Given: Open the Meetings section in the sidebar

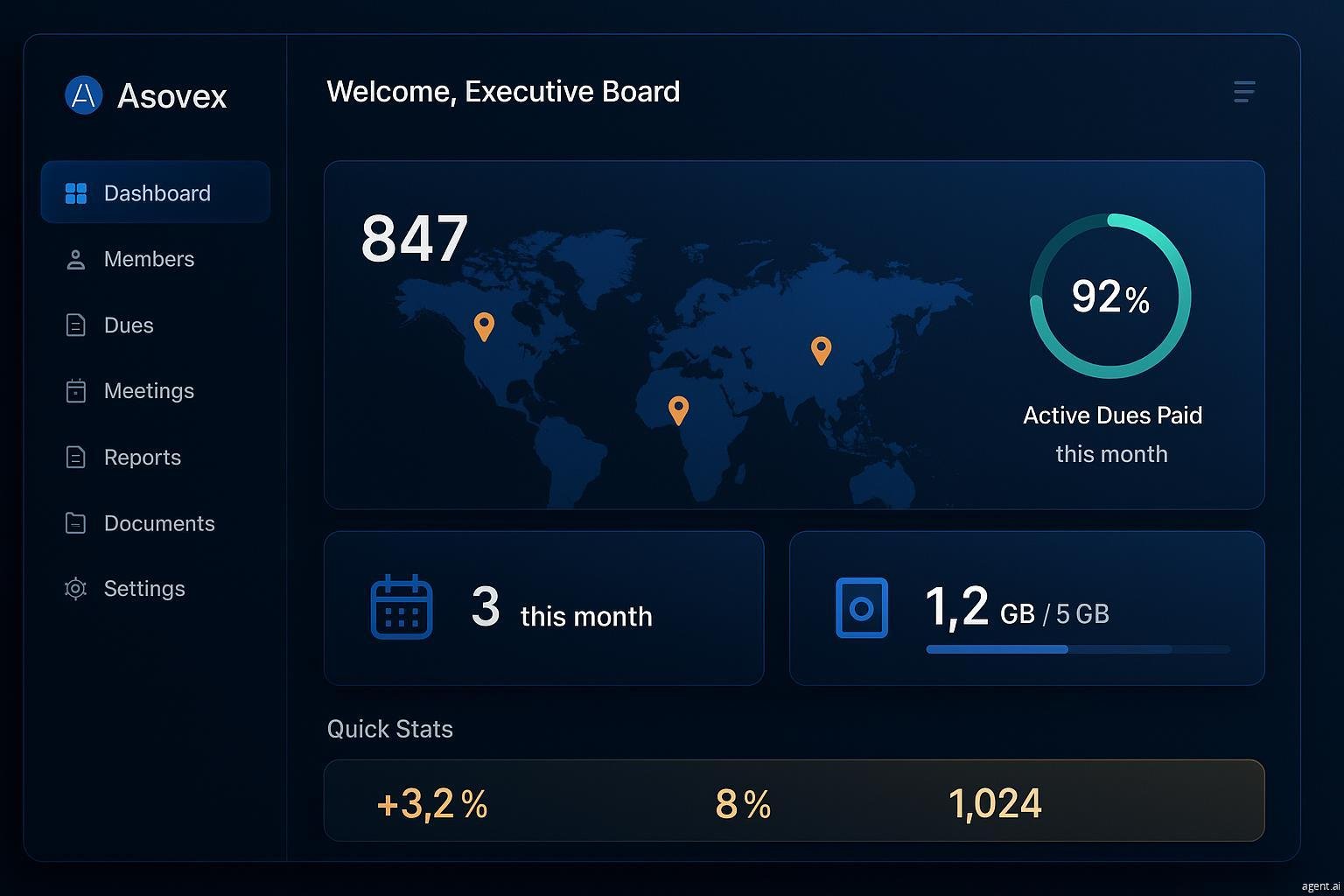Looking at the screenshot, I should [149, 390].
